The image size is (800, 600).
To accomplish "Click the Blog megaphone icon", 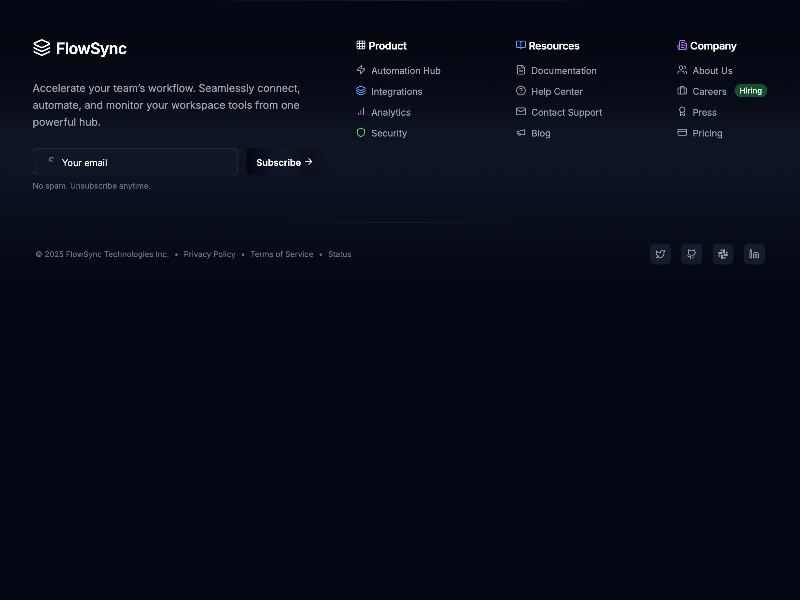I will click(x=521, y=133).
